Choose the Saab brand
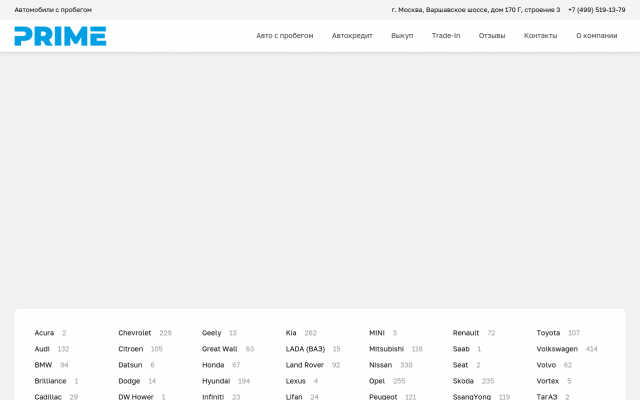Viewport: 640px width, 400px height. click(x=461, y=349)
